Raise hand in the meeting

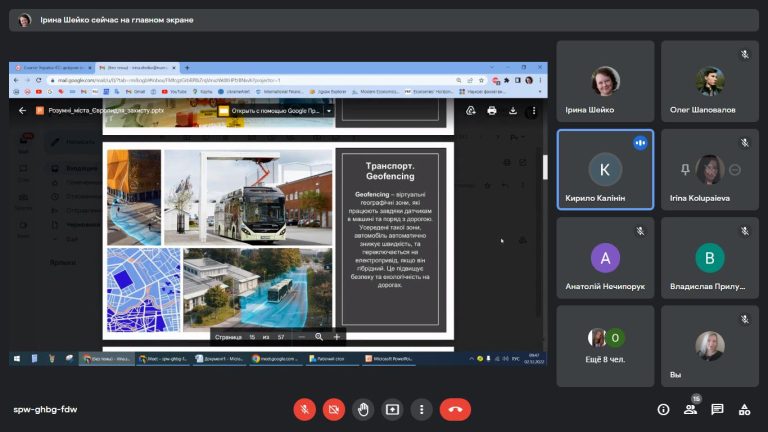tap(363, 409)
